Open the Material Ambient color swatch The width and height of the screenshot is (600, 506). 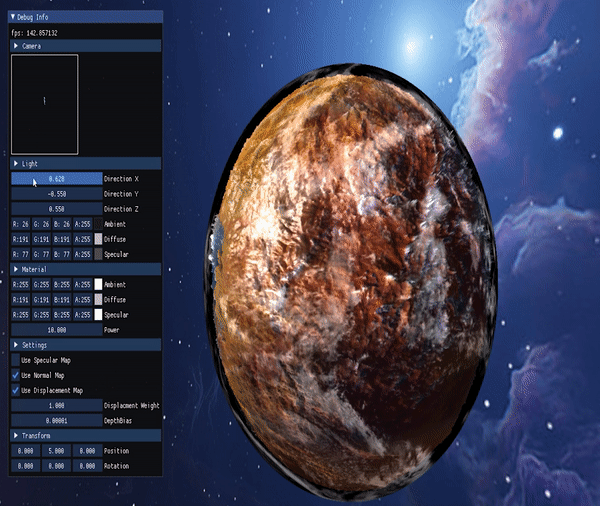coord(98,284)
